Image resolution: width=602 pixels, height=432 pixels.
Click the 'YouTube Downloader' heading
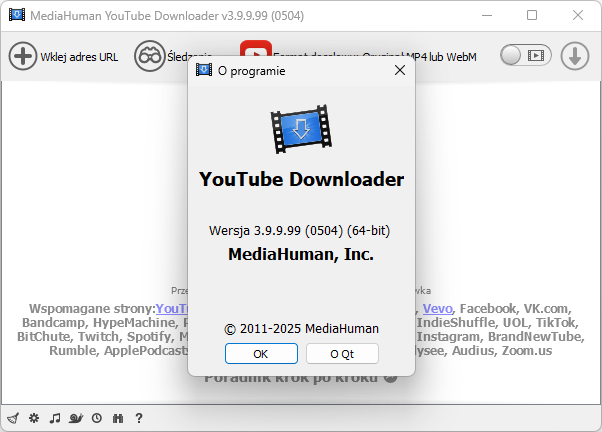[x=301, y=179]
